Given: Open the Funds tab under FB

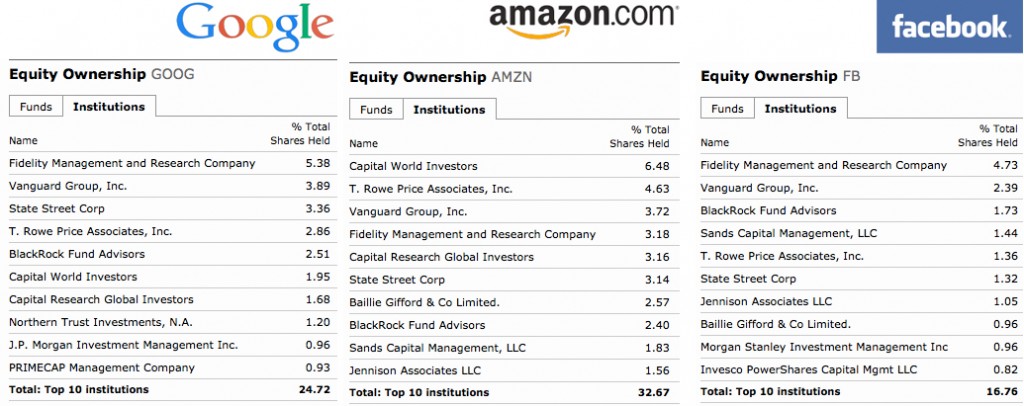Looking at the screenshot, I should point(728,108).
